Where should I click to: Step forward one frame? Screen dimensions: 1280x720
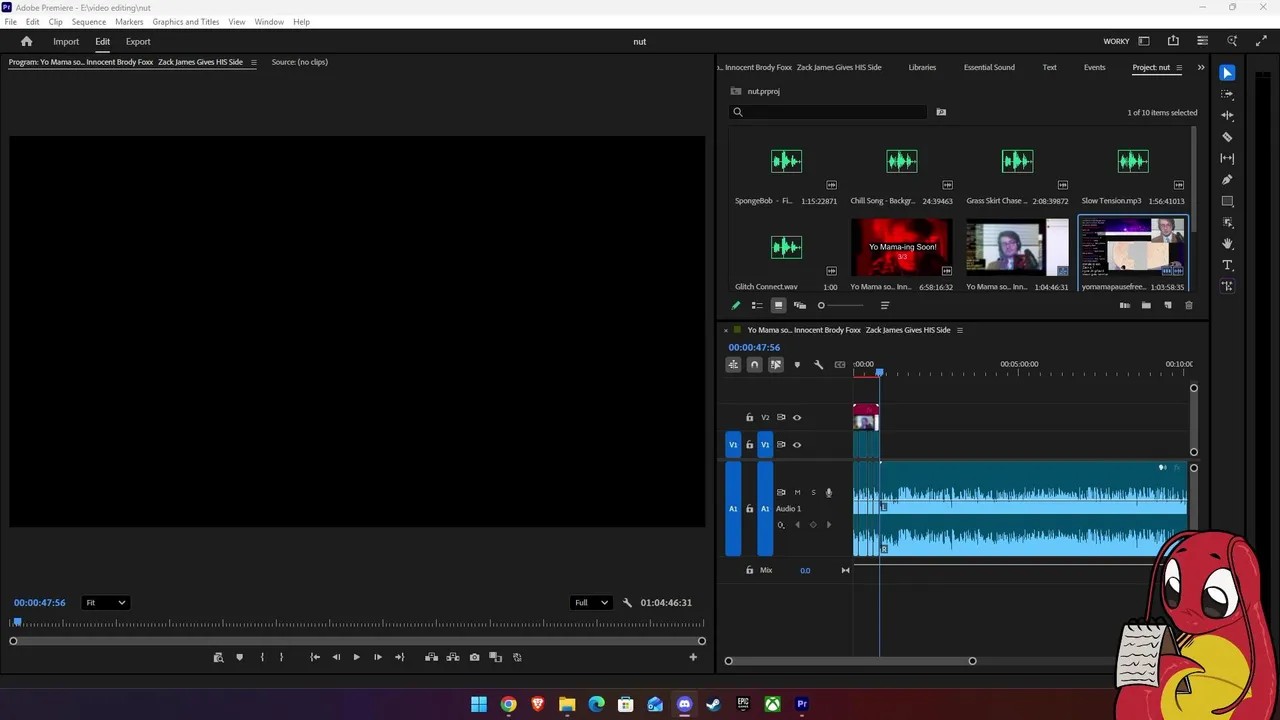377,657
